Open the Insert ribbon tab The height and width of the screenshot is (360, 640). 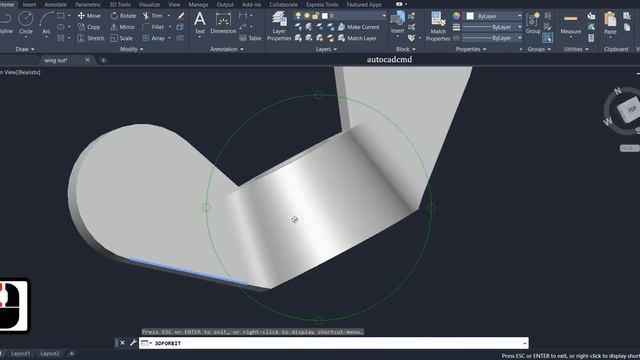coord(29,4)
